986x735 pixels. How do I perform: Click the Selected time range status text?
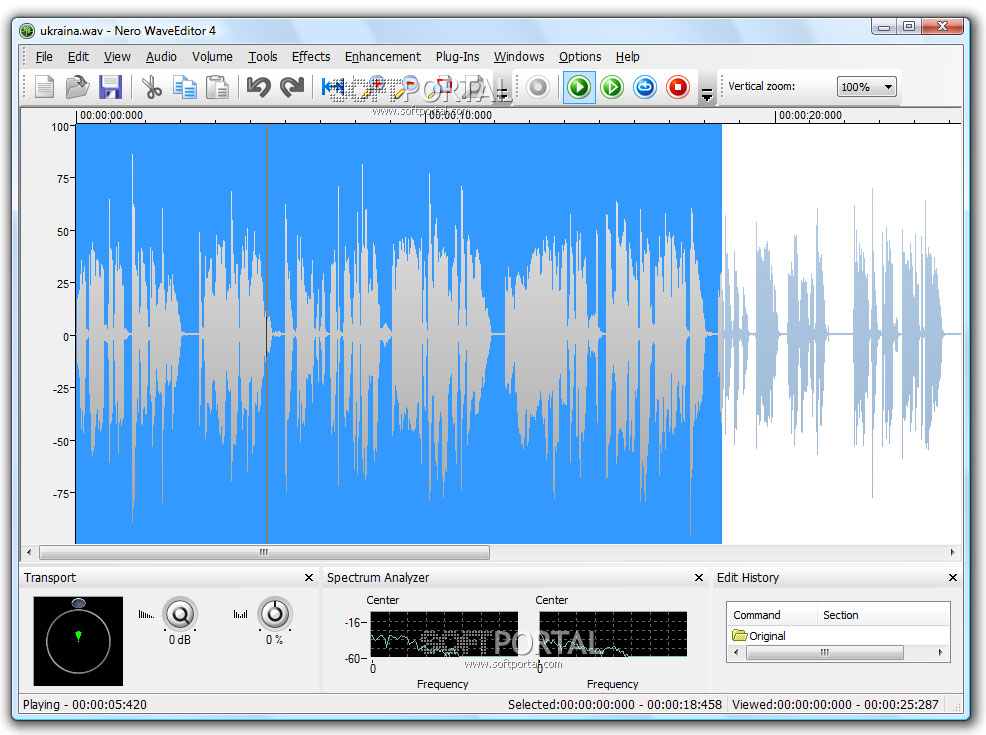click(614, 704)
